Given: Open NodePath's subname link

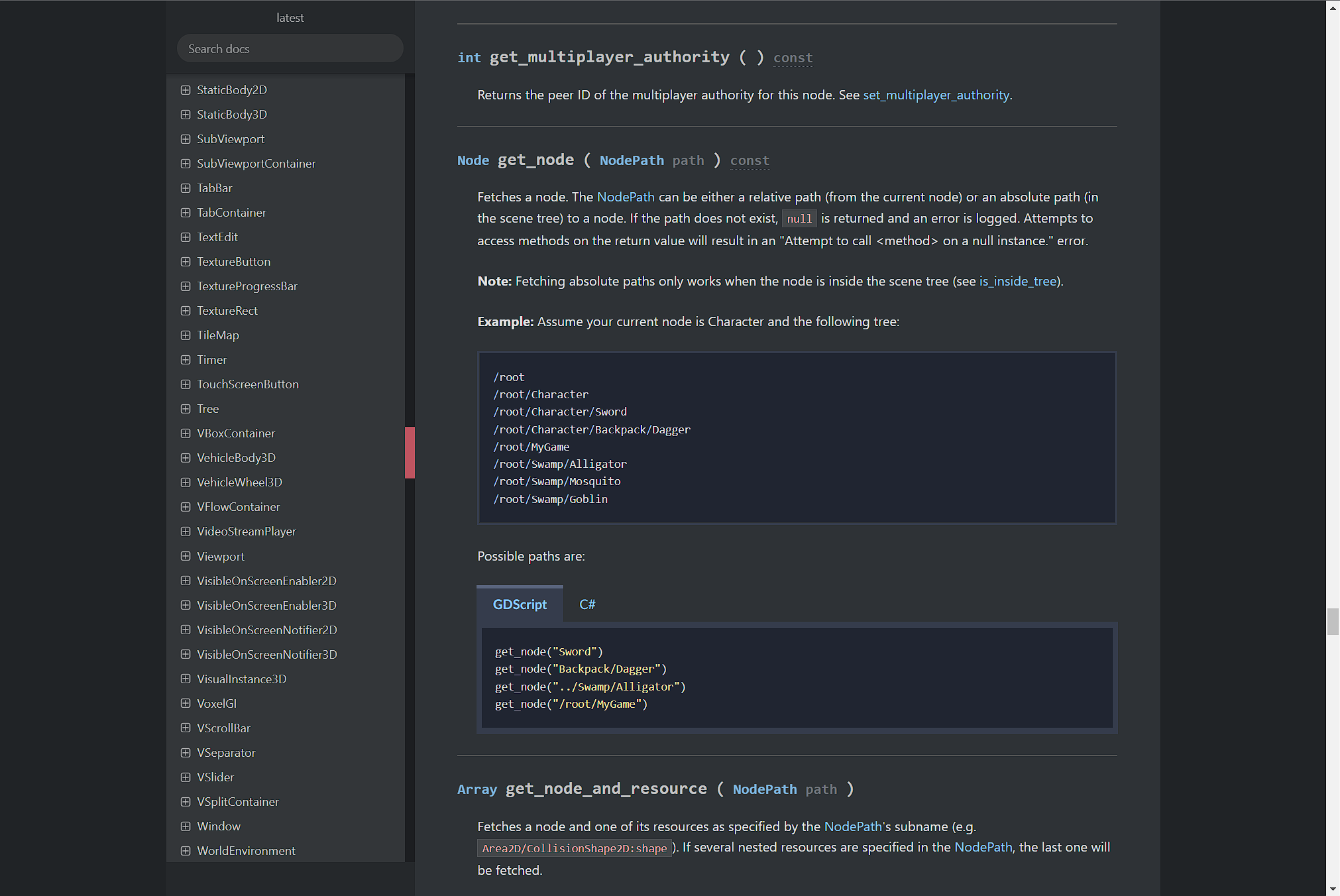Looking at the screenshot, I should click(853, 826).
